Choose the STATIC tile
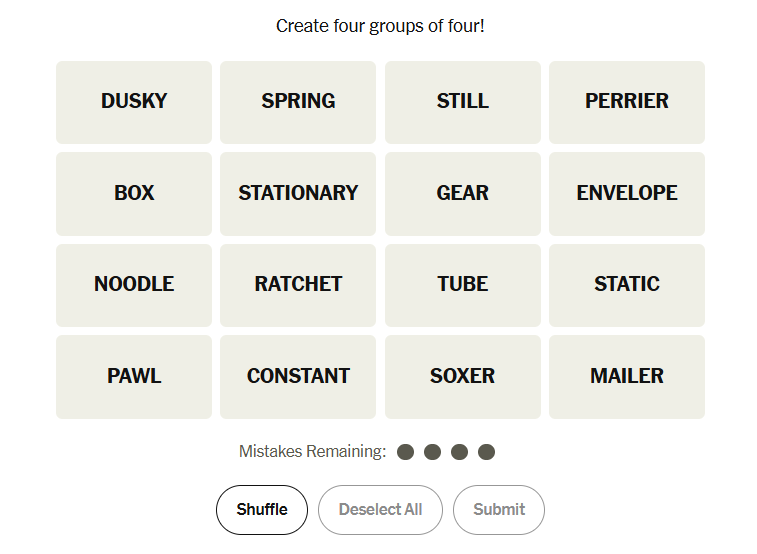757x554 pixels. (x=626, y=285)
